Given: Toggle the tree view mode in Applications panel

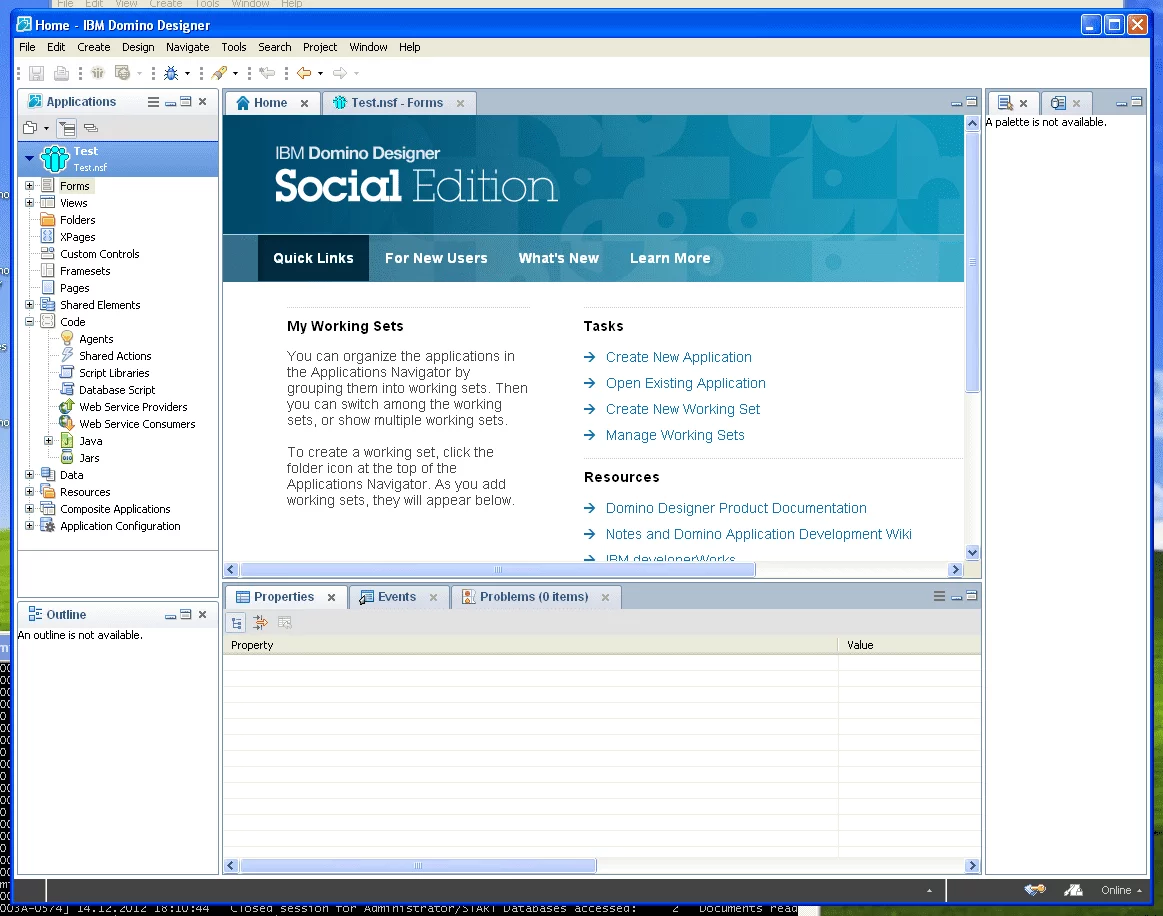Looking at the screenshot, I should click(x=66, y=128).
